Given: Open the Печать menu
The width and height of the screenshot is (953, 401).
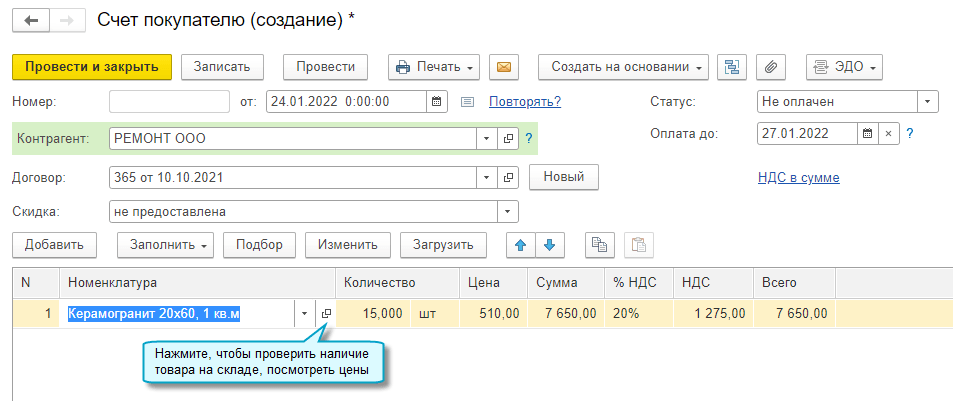Looking at the screenshot, I should pyautogui.click(x=434, y=67).
